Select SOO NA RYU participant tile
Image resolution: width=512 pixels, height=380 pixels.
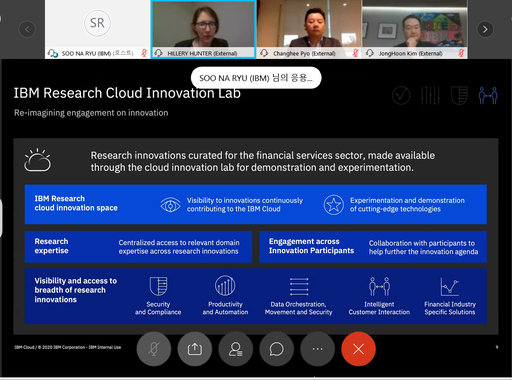(x=97, y=29)
